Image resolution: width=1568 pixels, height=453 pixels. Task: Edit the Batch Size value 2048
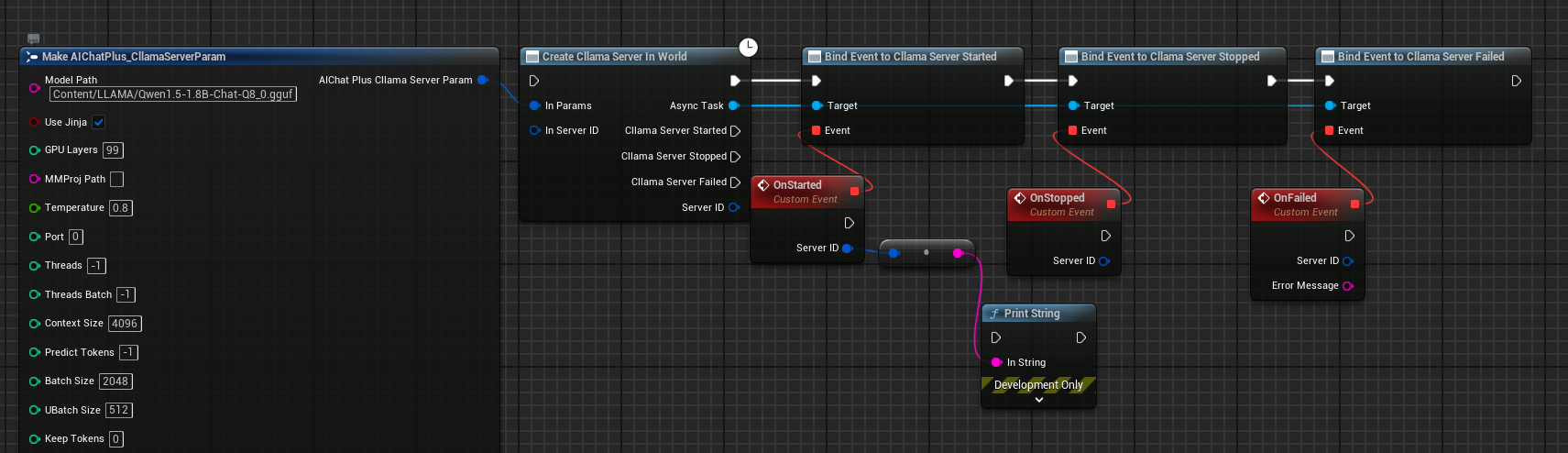115,381
